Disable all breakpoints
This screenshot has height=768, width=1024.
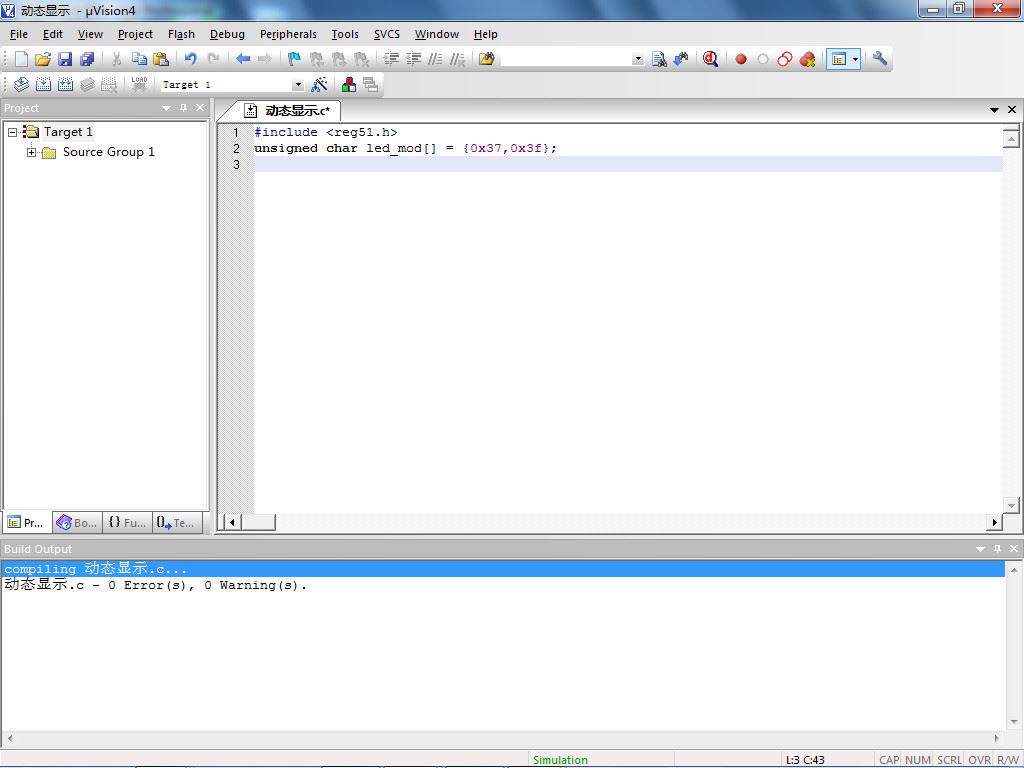tap(785, 59)
